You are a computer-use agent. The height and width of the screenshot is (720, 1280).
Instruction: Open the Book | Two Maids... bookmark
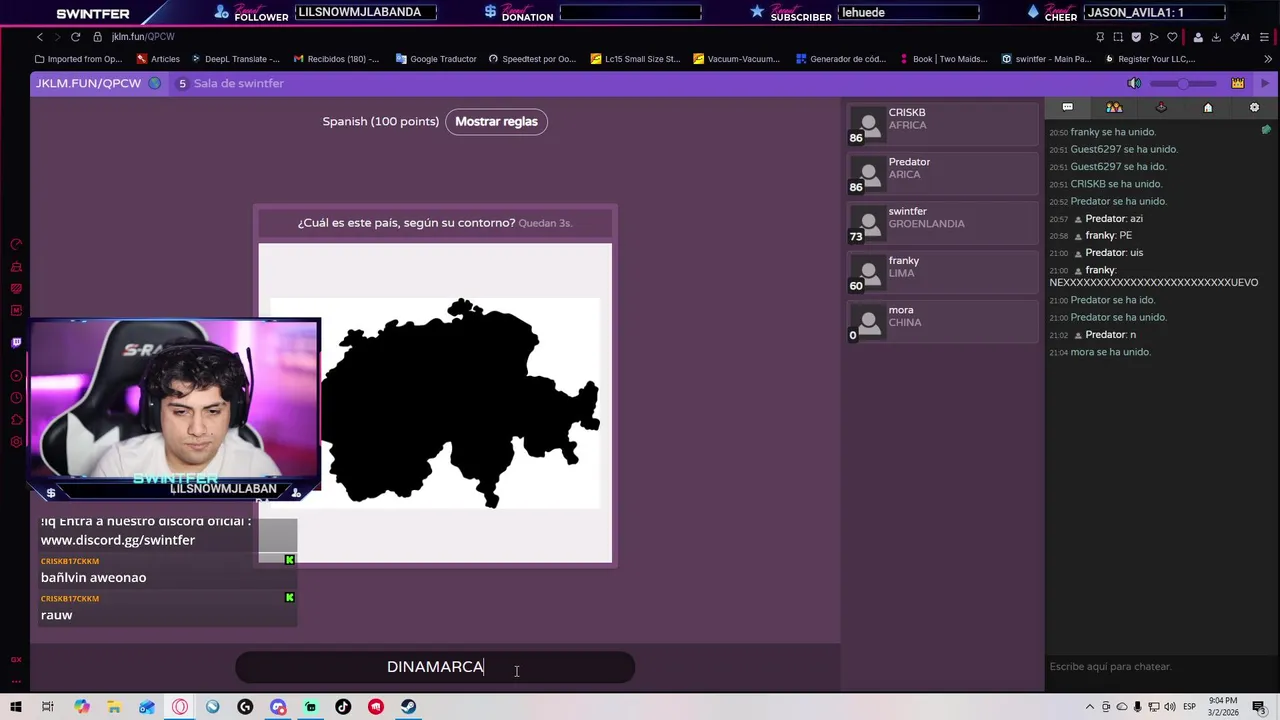[x=943, y=59]
